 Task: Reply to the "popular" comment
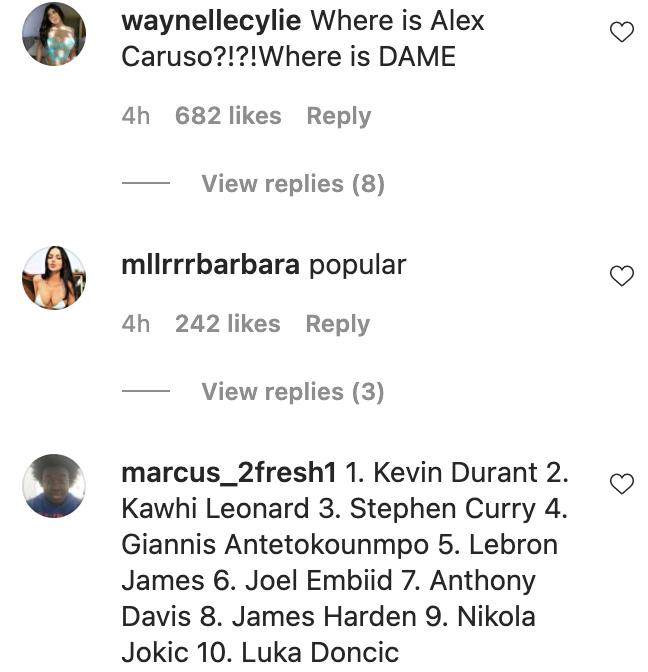pyautogui.click(x=337, y=324)
